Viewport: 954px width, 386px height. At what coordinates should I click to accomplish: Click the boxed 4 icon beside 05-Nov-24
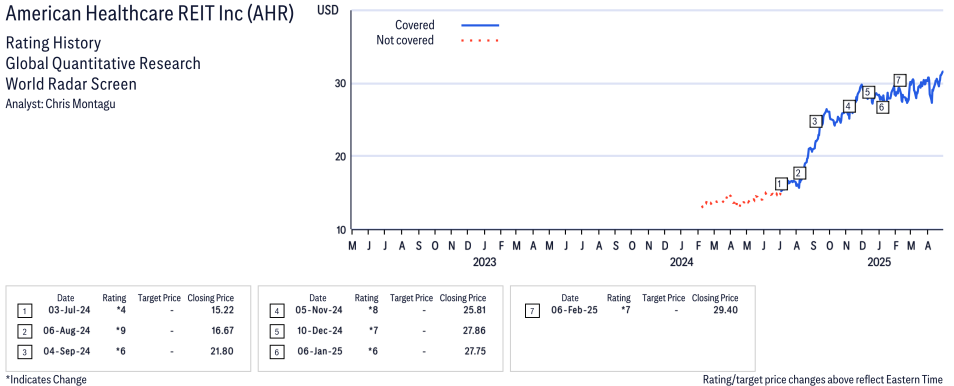coord(277,311)
